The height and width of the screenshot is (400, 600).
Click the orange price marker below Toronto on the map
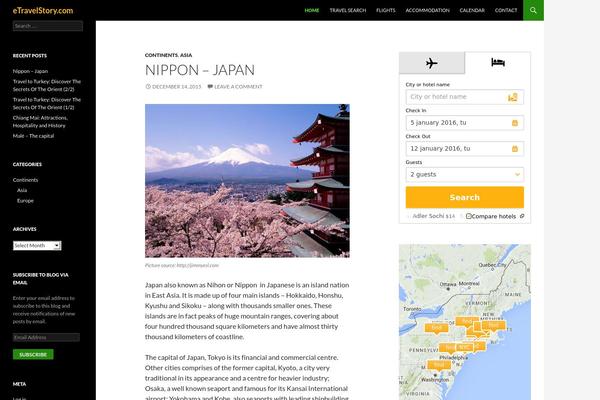point(436,328)
